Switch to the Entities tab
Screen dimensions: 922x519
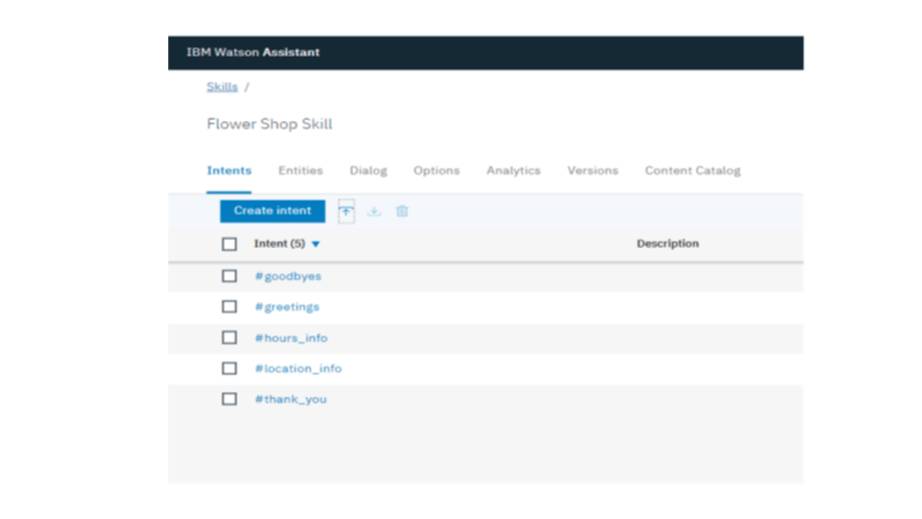click(x=300, y=171)
